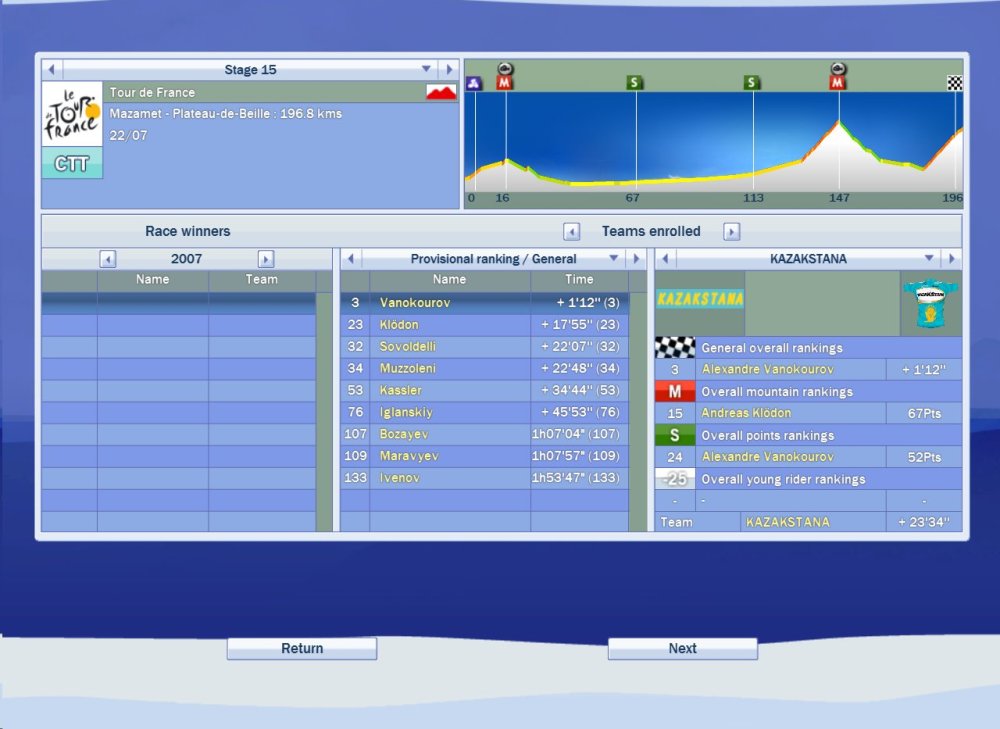Show the next Teams enrolled page
Viewport: 1000px width, 729px height.
(731, 232)
